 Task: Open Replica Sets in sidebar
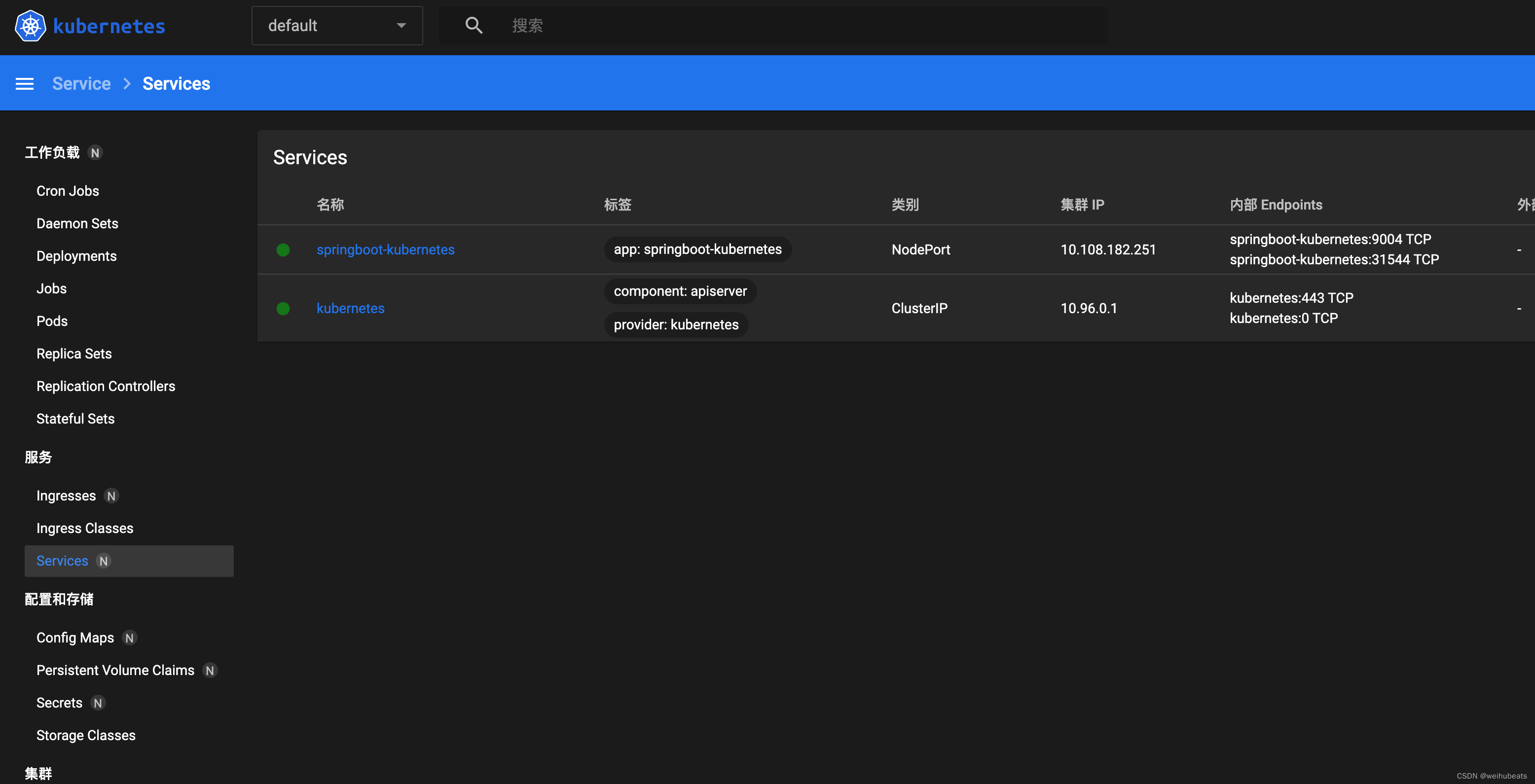click(74, 354)
